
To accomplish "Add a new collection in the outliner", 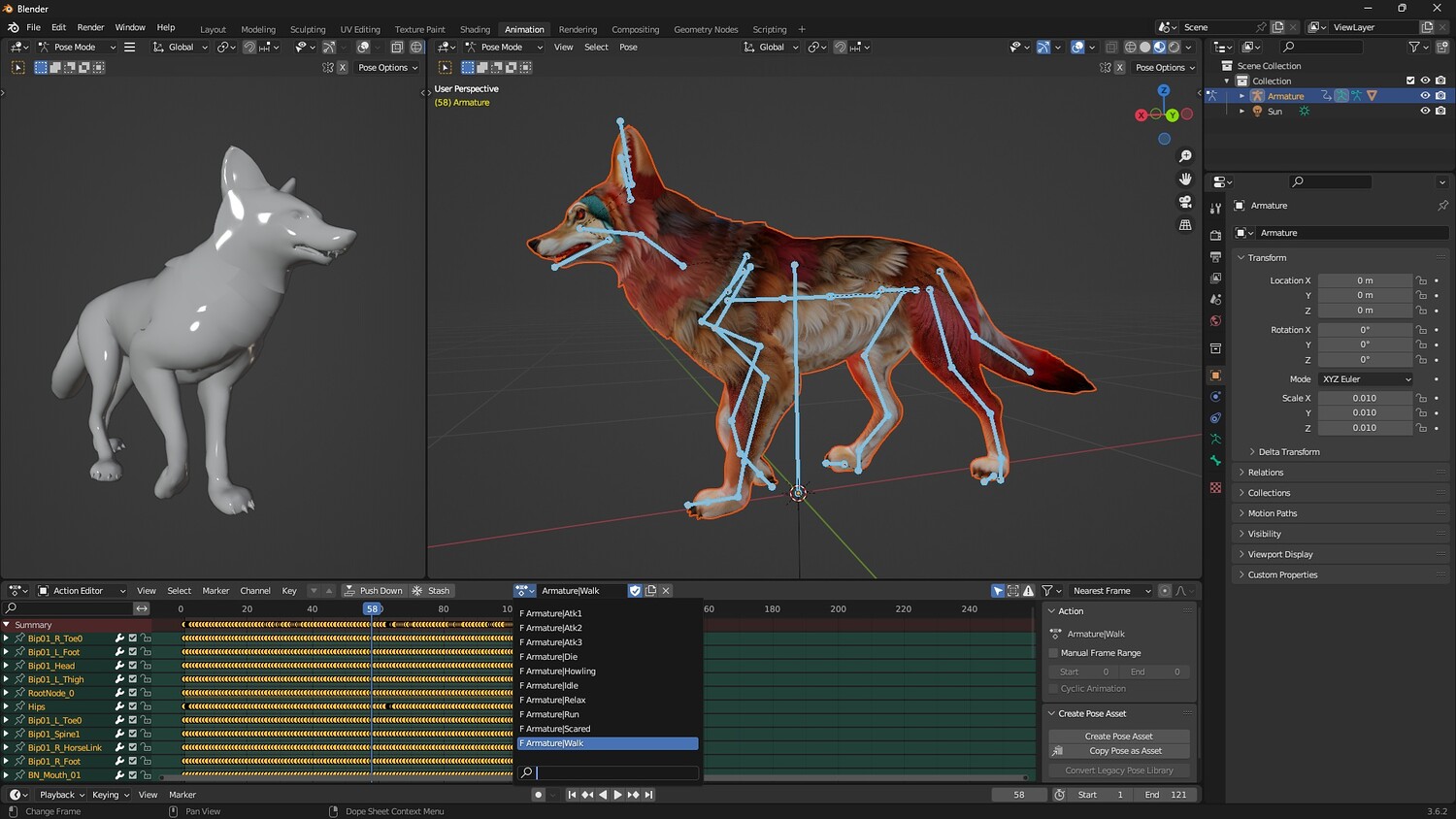I will [1441, 47].
